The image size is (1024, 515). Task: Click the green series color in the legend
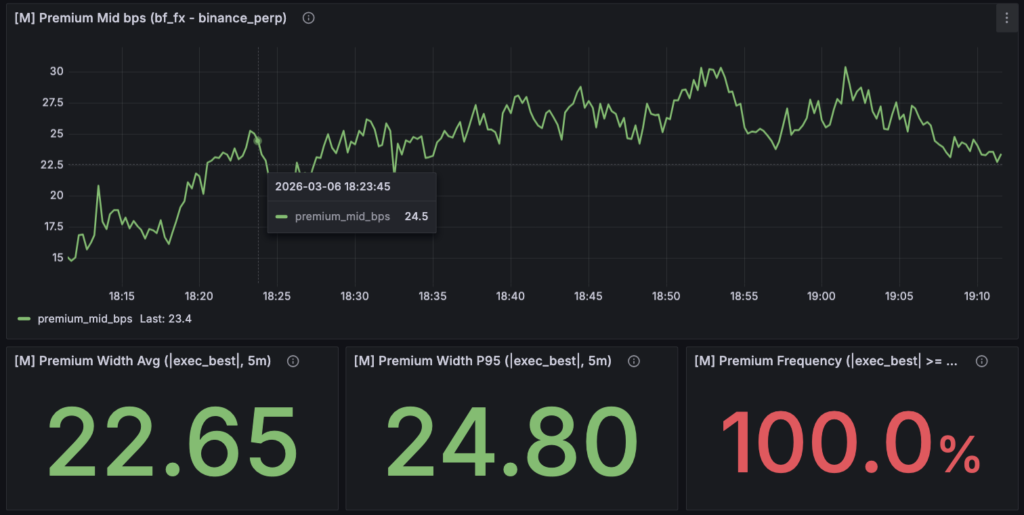(x=25, y=319)
